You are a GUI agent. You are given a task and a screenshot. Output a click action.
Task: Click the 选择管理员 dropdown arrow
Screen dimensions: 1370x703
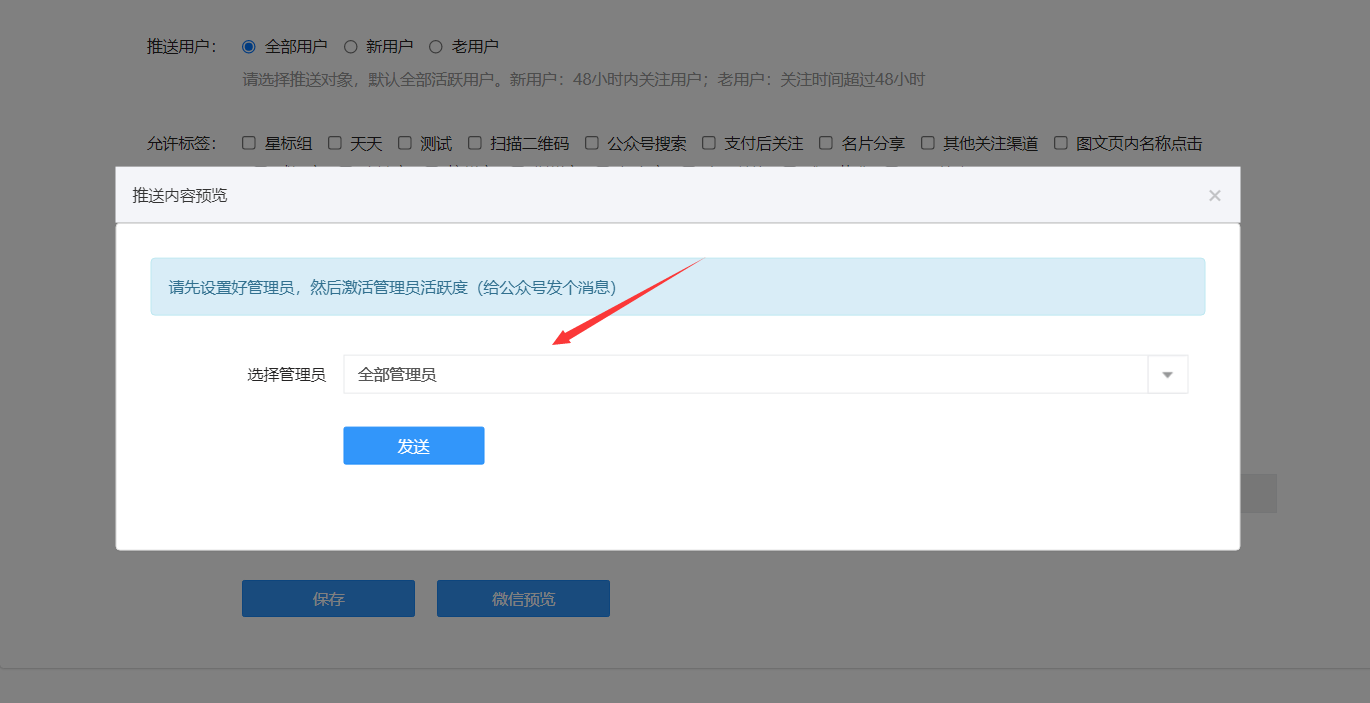pyautogui.click(x=1167, y=375)
